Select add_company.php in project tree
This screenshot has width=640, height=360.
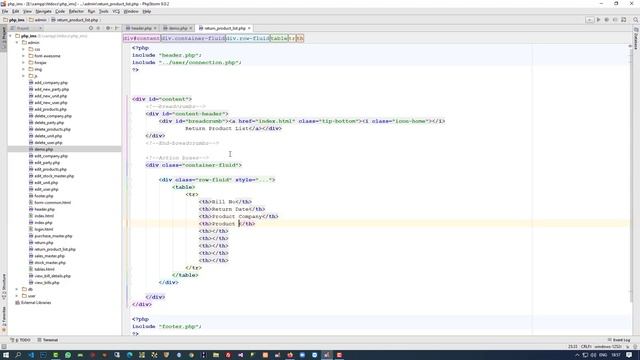pos(51,82)
